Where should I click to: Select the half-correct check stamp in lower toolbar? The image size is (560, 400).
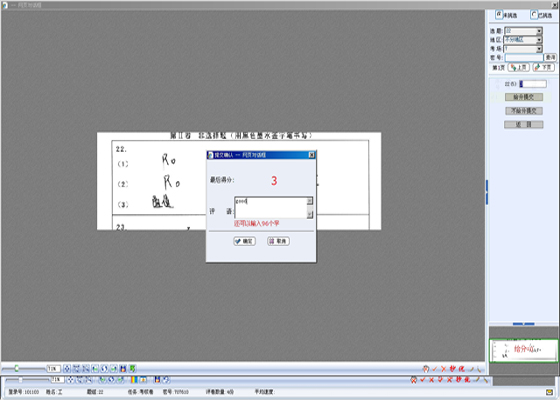click(x=440, y=379)
